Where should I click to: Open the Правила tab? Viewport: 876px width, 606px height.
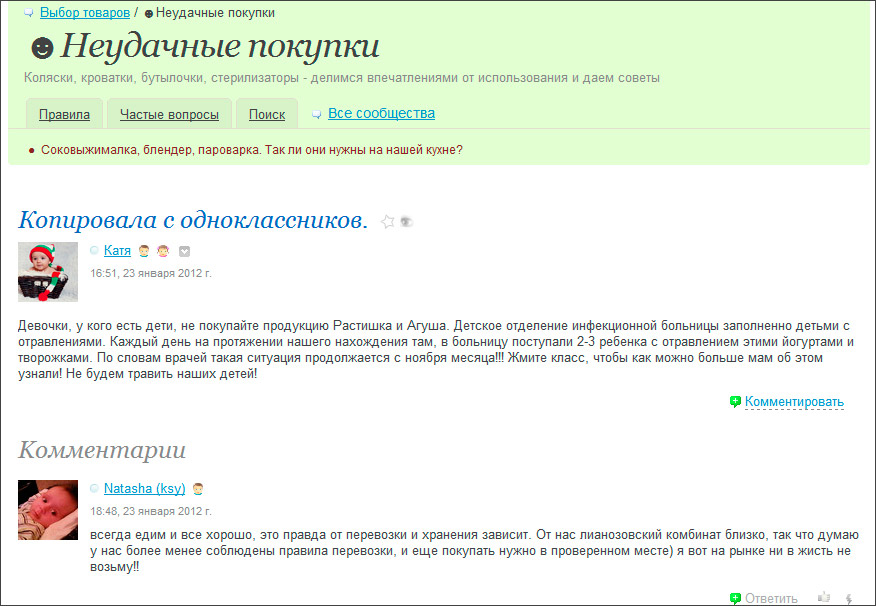point(64,114)
